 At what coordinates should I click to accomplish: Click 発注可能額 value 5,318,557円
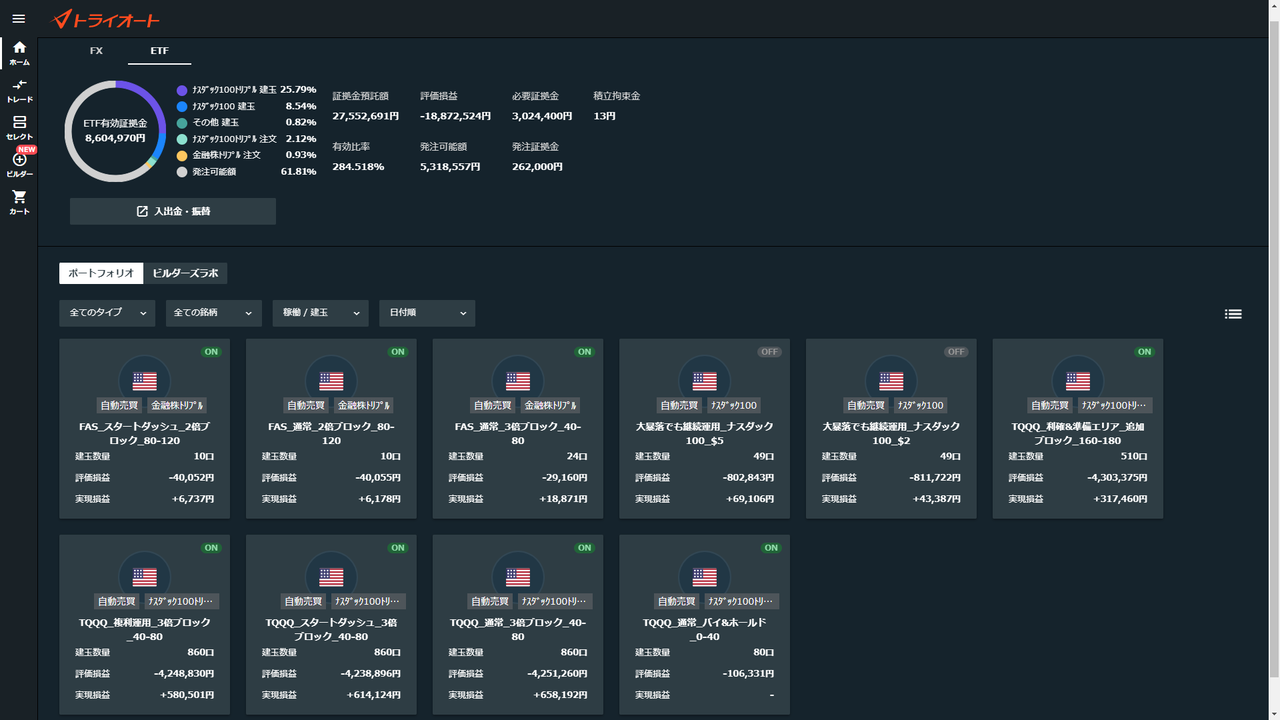tap(450, 167)
